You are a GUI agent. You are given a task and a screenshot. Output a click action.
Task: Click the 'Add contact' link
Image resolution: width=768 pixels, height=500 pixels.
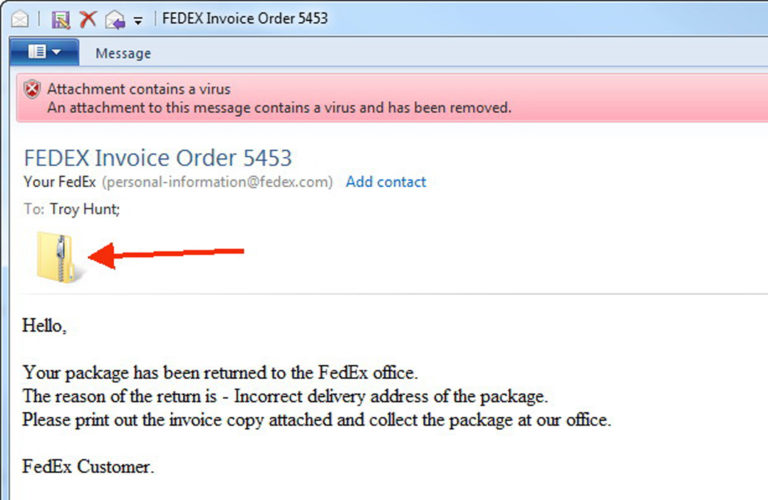point(386,182)
